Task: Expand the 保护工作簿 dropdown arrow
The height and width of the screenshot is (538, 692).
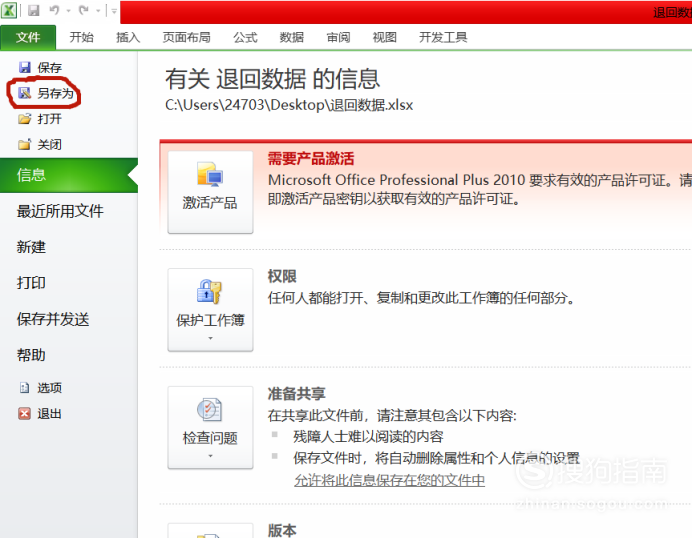Action: (x=210, y=339)
